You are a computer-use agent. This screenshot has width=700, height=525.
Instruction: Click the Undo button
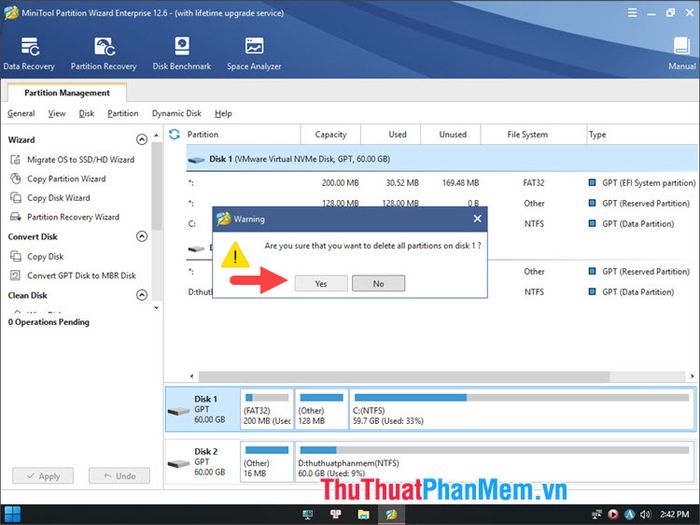coord(120,476)
